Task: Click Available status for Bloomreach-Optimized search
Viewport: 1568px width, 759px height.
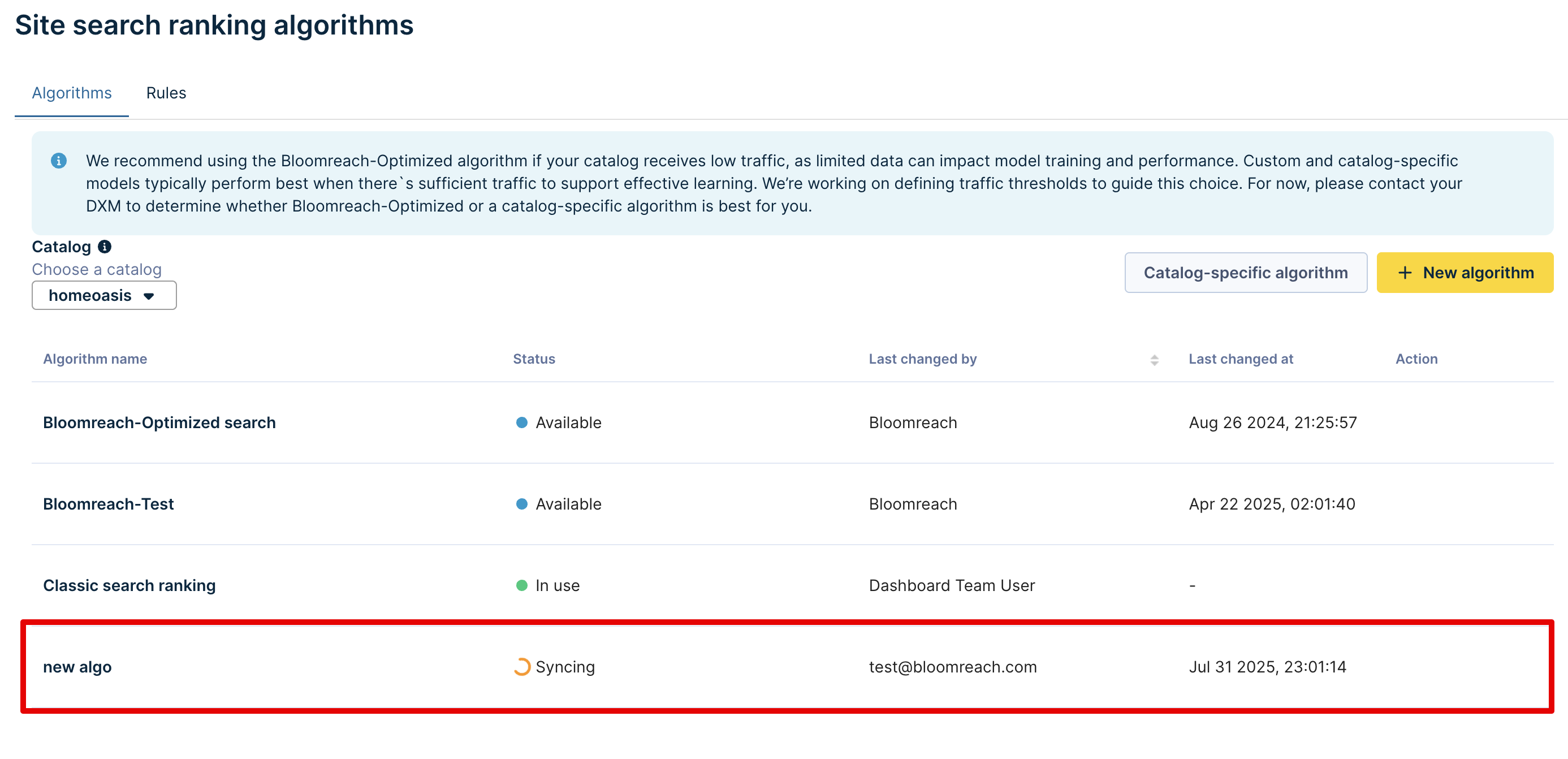Action: coord(568,422)
